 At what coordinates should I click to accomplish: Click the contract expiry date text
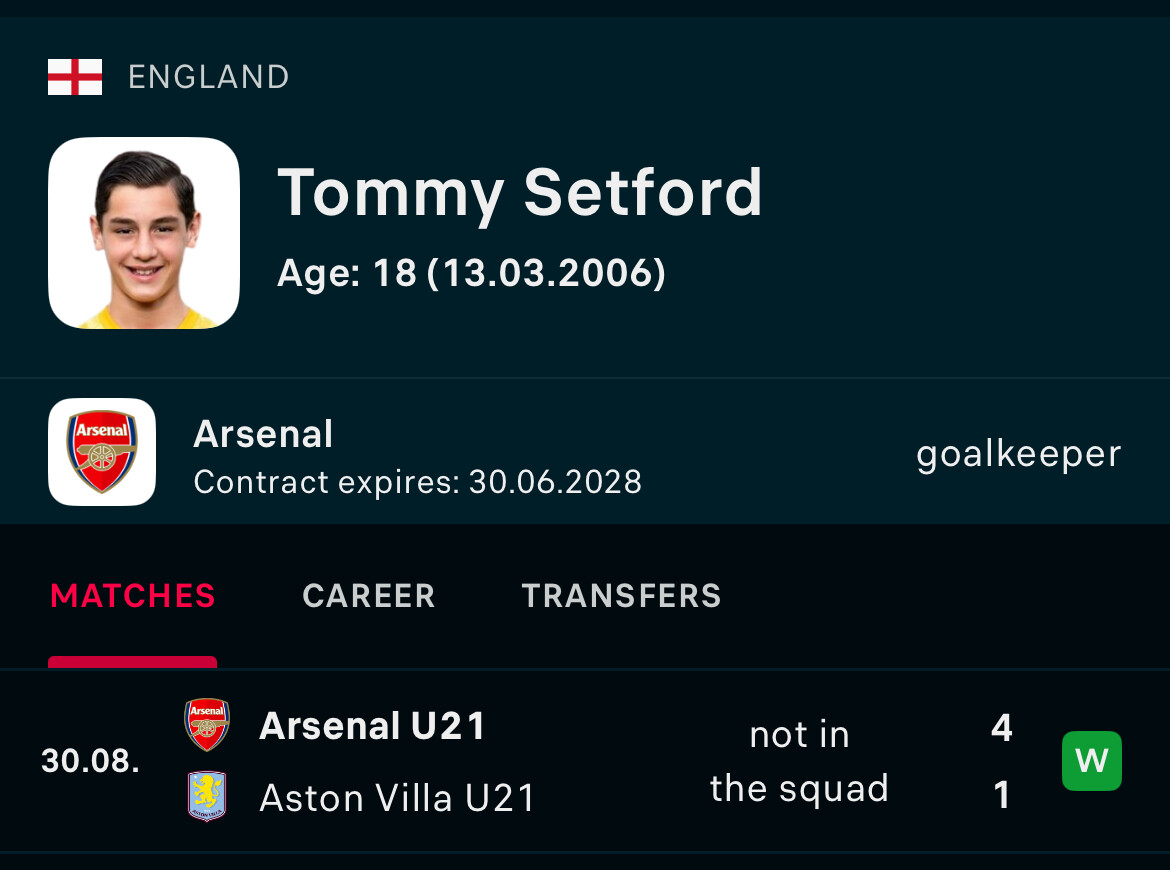[x=417, y=482]
